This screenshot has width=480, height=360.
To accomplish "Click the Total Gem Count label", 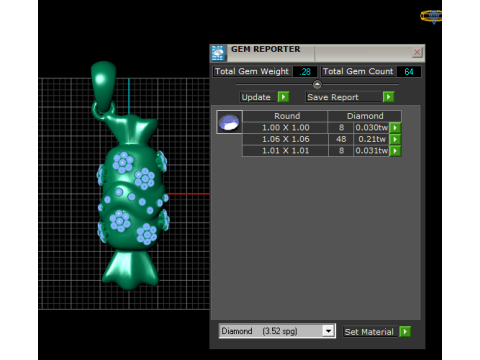I will [x=358, y=71].
